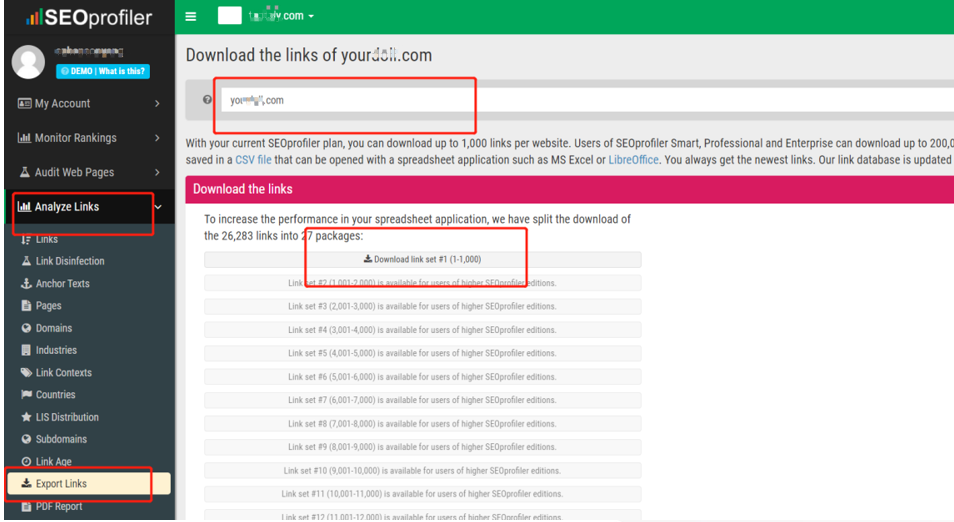Screen dimensions: 954x522
Task: Open PDF Report in sidebar
Action: click(x=58, y=506)
